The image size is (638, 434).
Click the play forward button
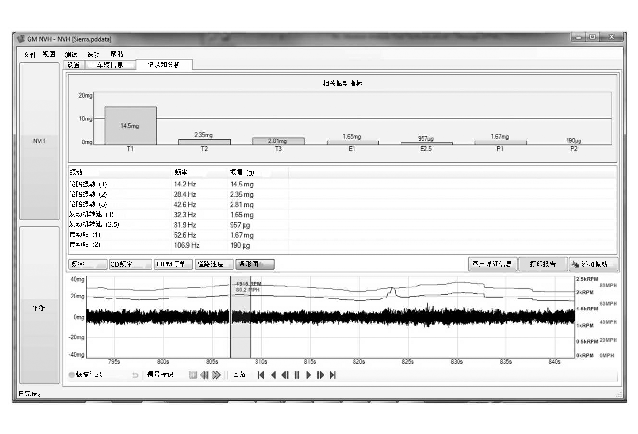[x=308, y=375]
